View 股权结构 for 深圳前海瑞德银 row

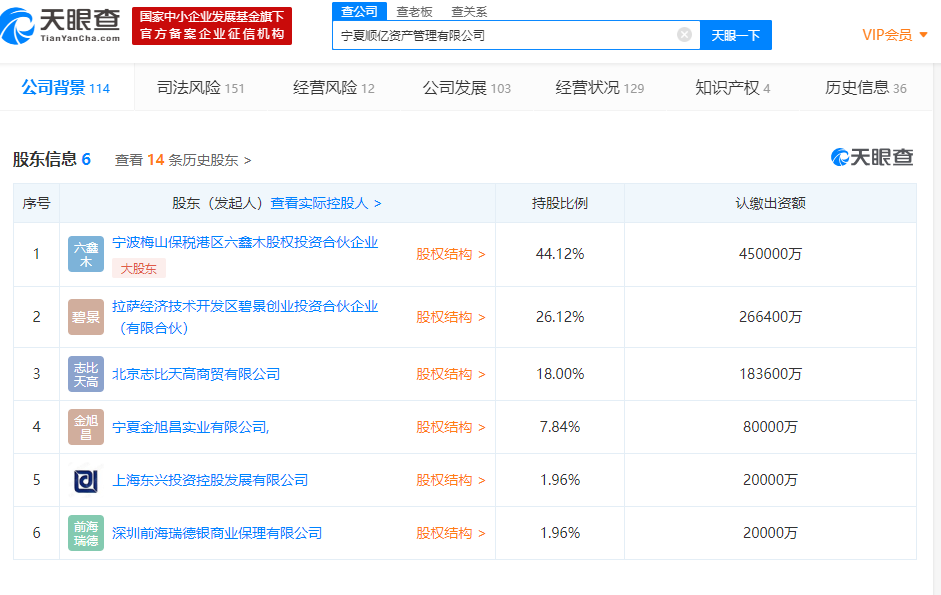451,533
